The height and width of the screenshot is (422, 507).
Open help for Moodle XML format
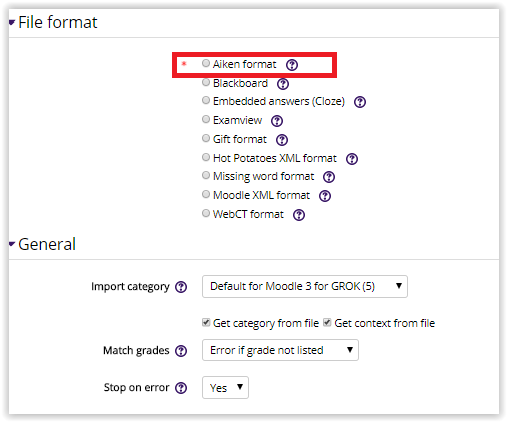click(325, 196)
